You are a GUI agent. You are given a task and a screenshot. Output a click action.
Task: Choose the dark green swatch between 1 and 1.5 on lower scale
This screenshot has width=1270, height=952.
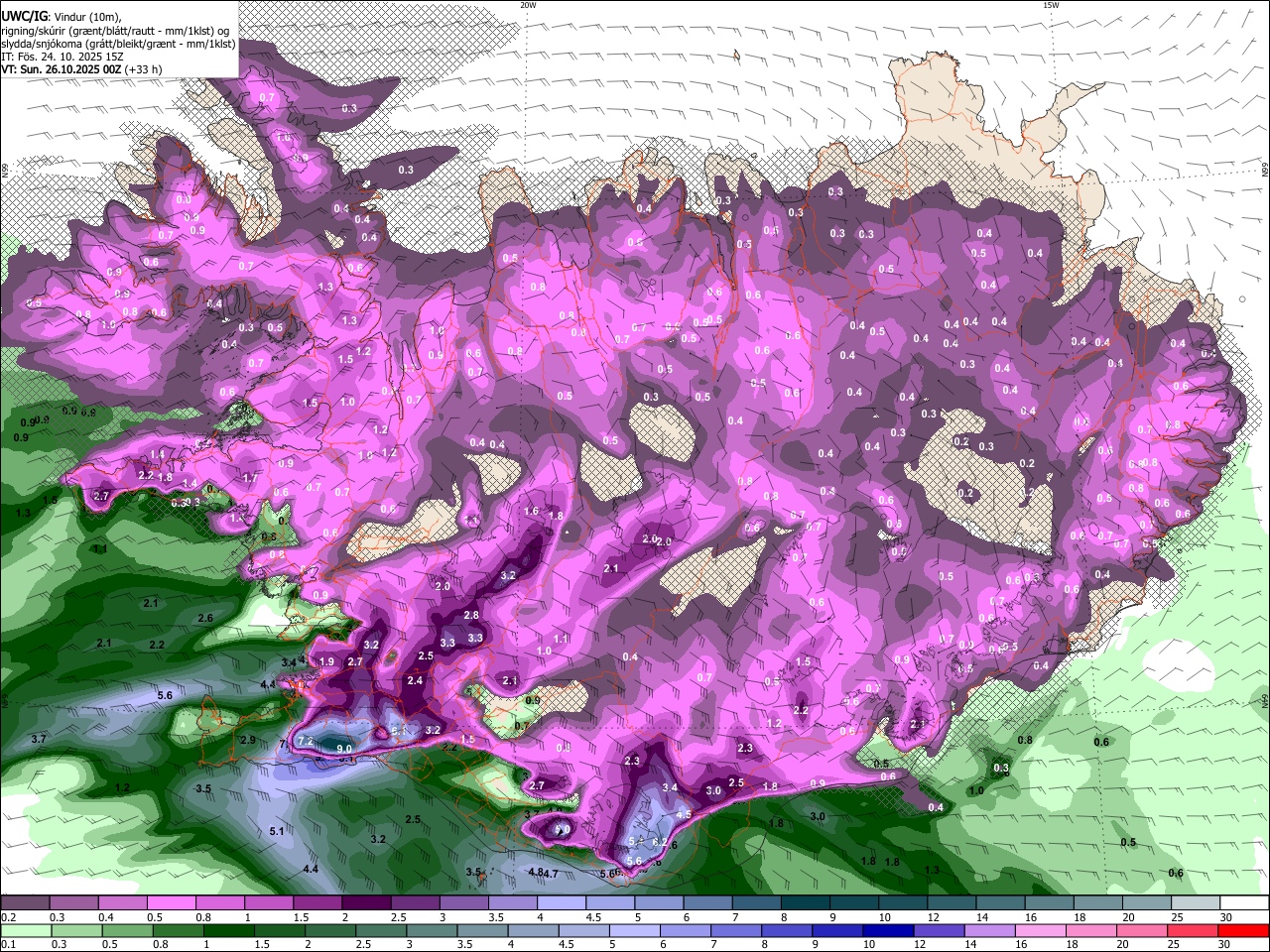(229, 930)
